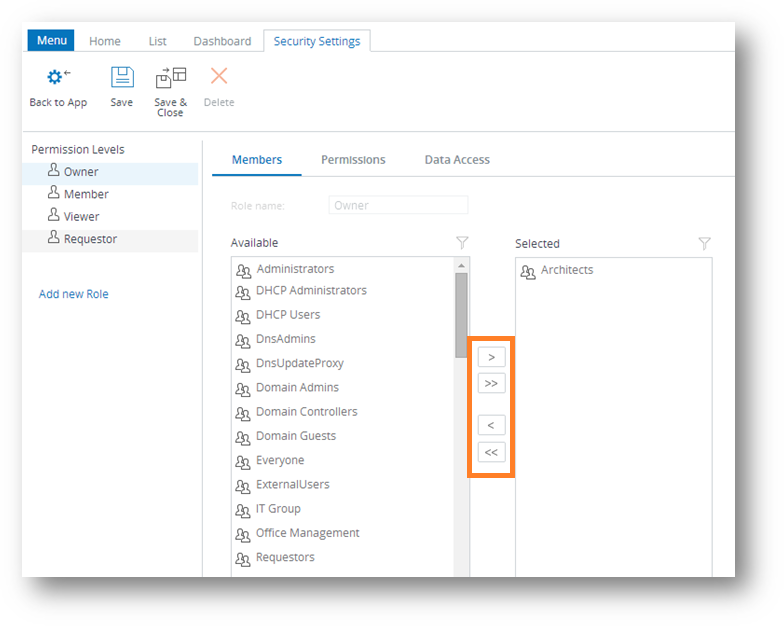Click the Available list scrollbar thumb
This screenshot has height=626, width=784.
tap(461, 315)
